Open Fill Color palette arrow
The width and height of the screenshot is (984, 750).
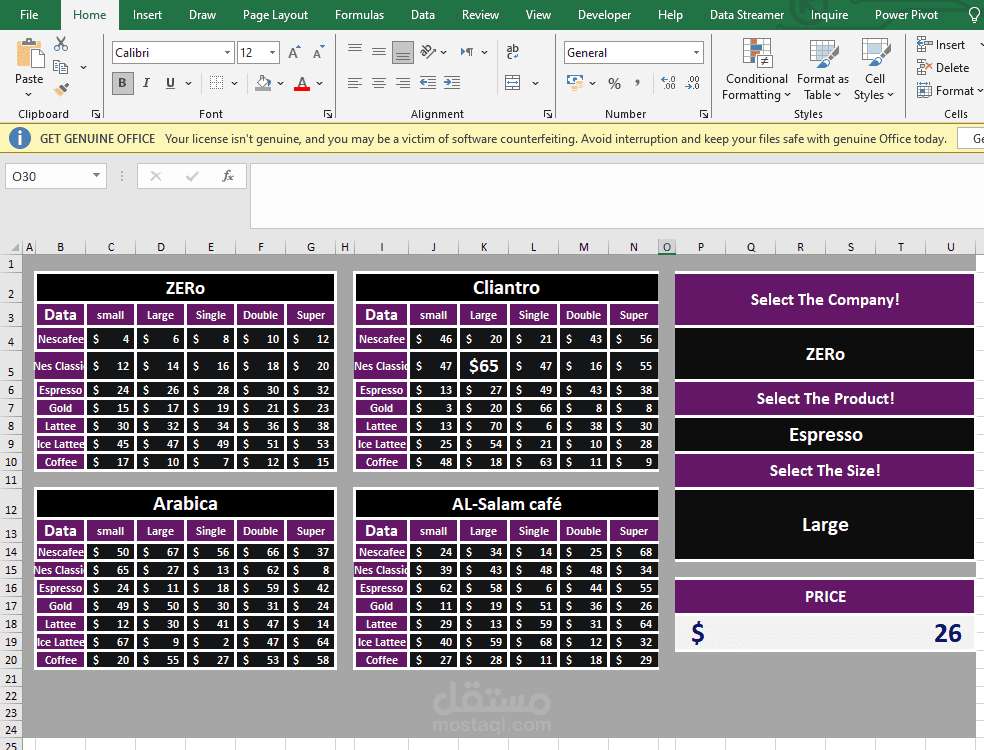click(281, 83)
